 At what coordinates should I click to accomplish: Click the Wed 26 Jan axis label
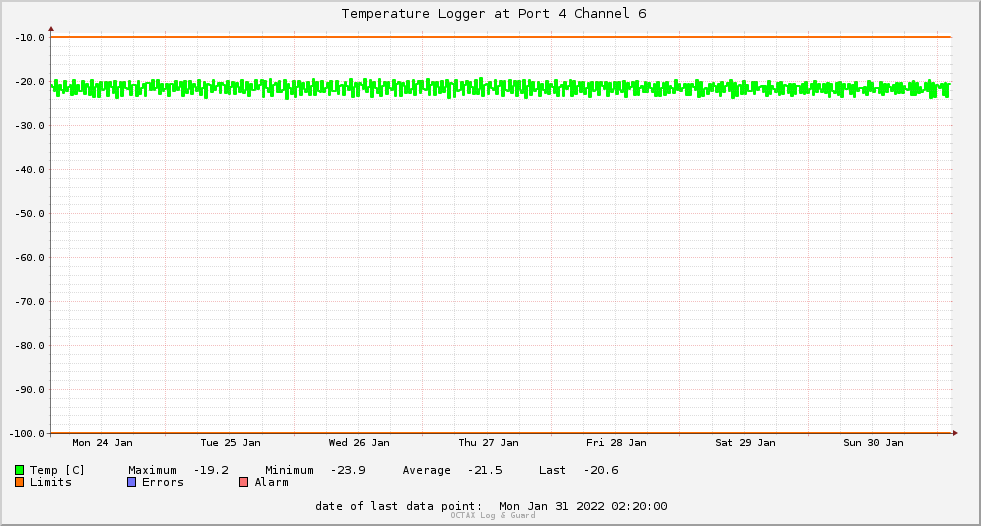point(359,443)
